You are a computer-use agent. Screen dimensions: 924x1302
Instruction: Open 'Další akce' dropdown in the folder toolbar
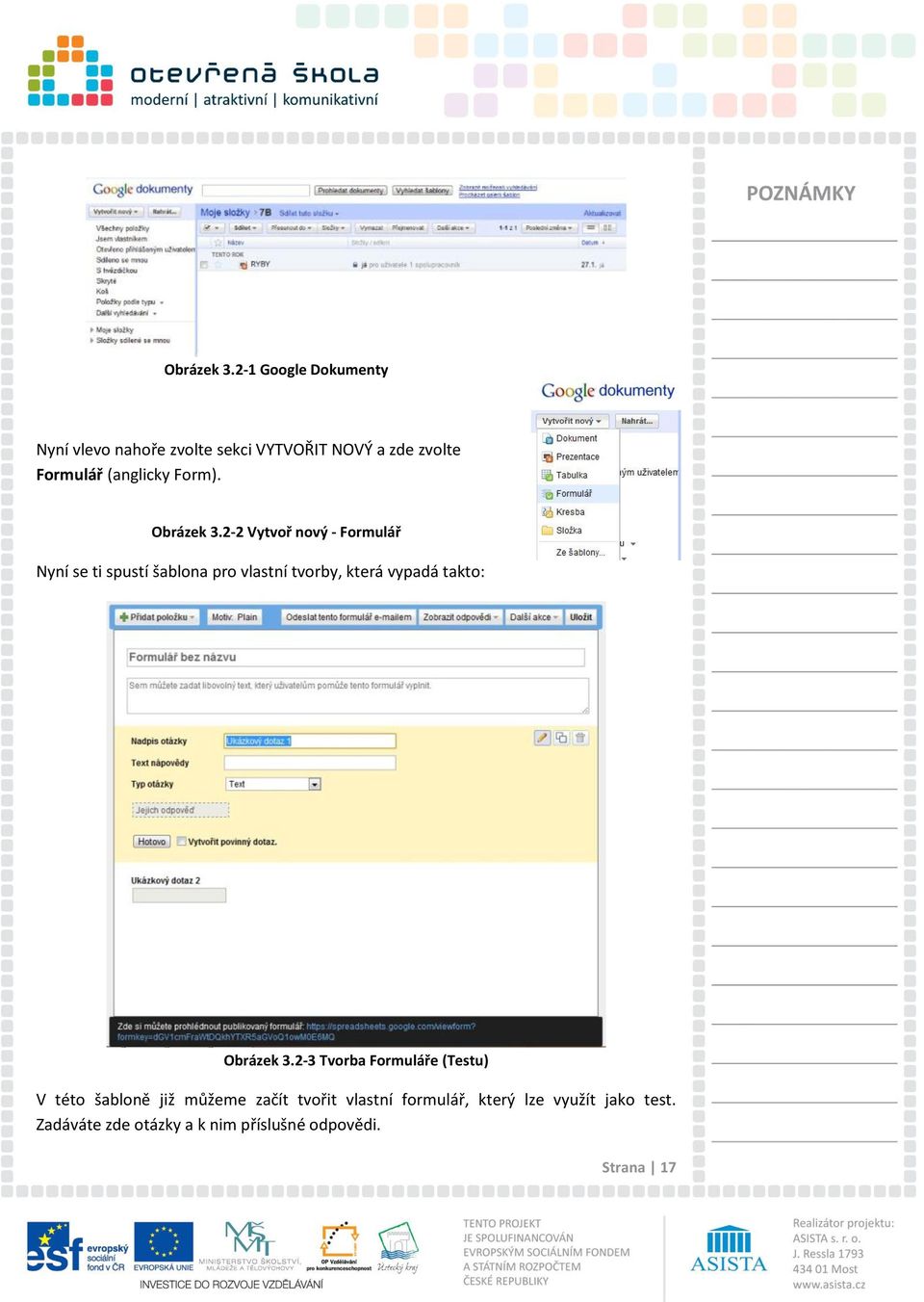coord(452,228)
